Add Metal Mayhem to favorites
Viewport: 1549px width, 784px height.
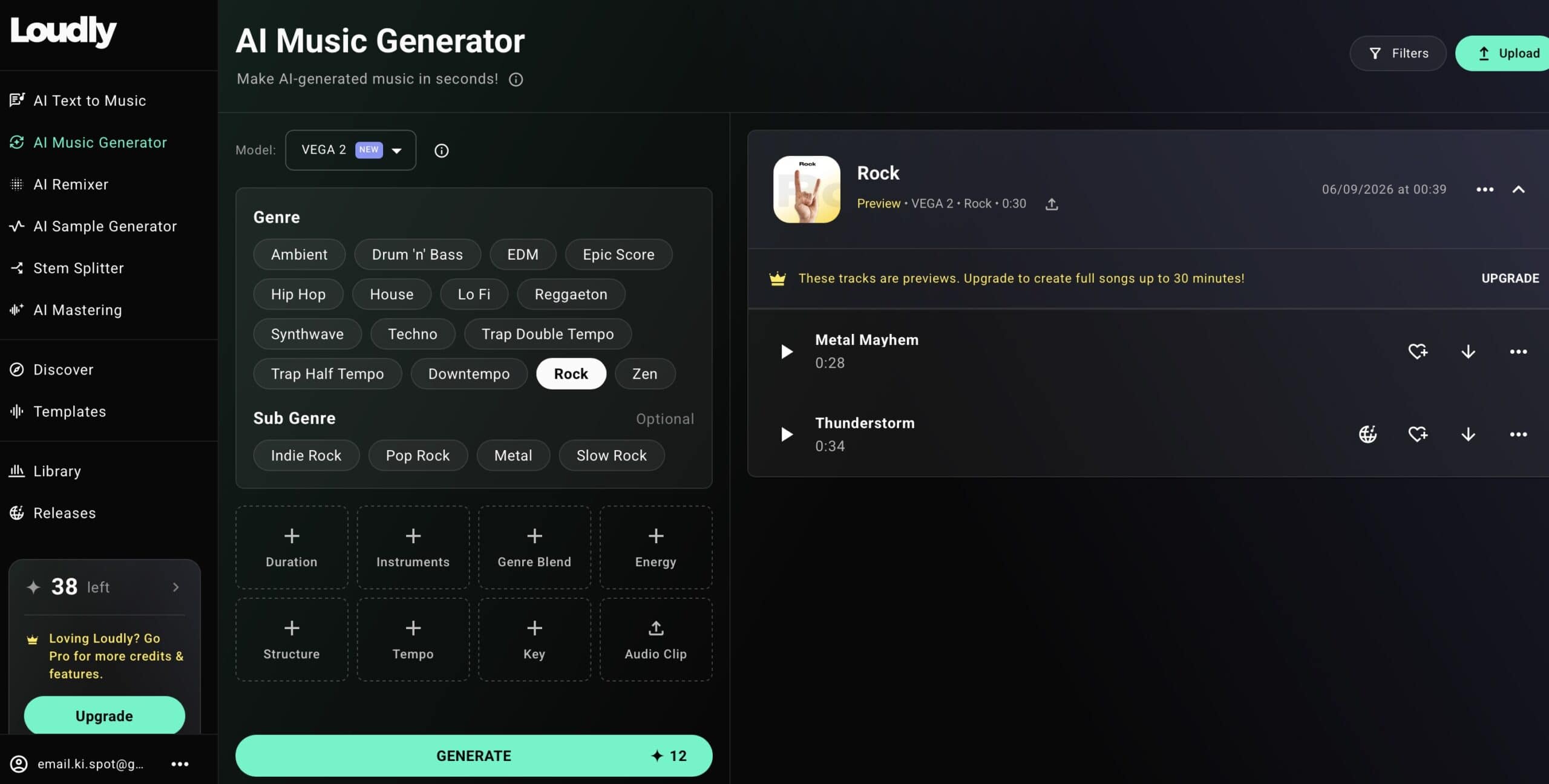(1418, 351)
